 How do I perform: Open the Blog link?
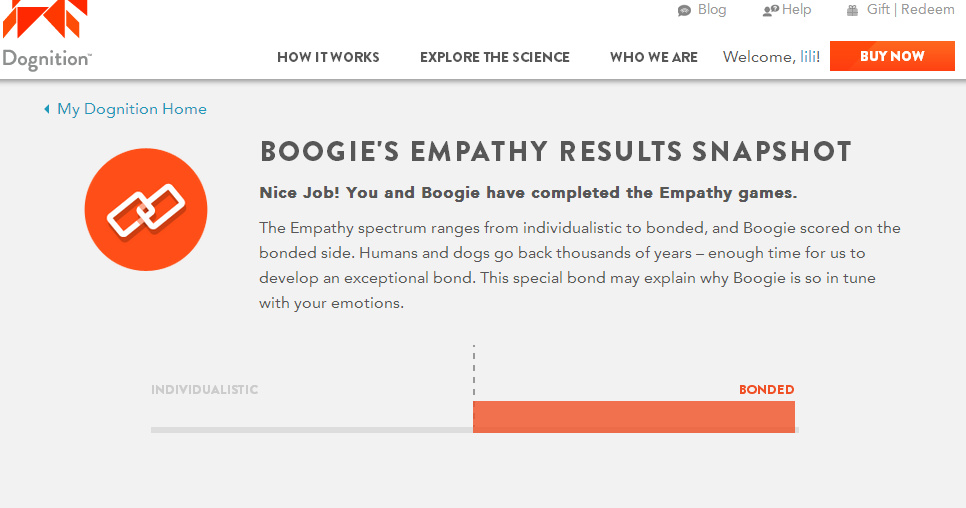[x=712, y=10]
